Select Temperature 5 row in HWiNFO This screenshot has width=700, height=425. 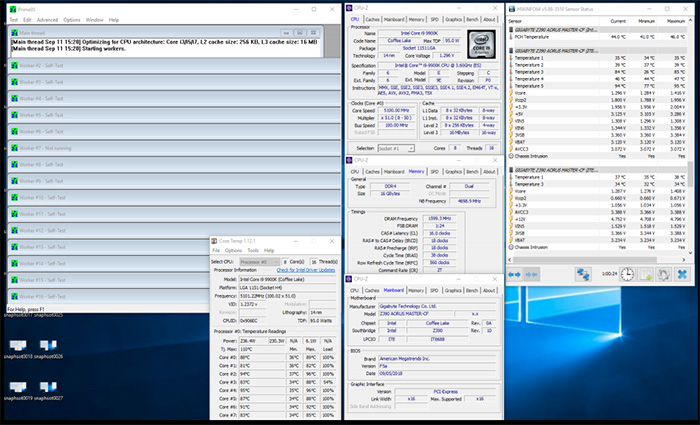coord(597,86)
